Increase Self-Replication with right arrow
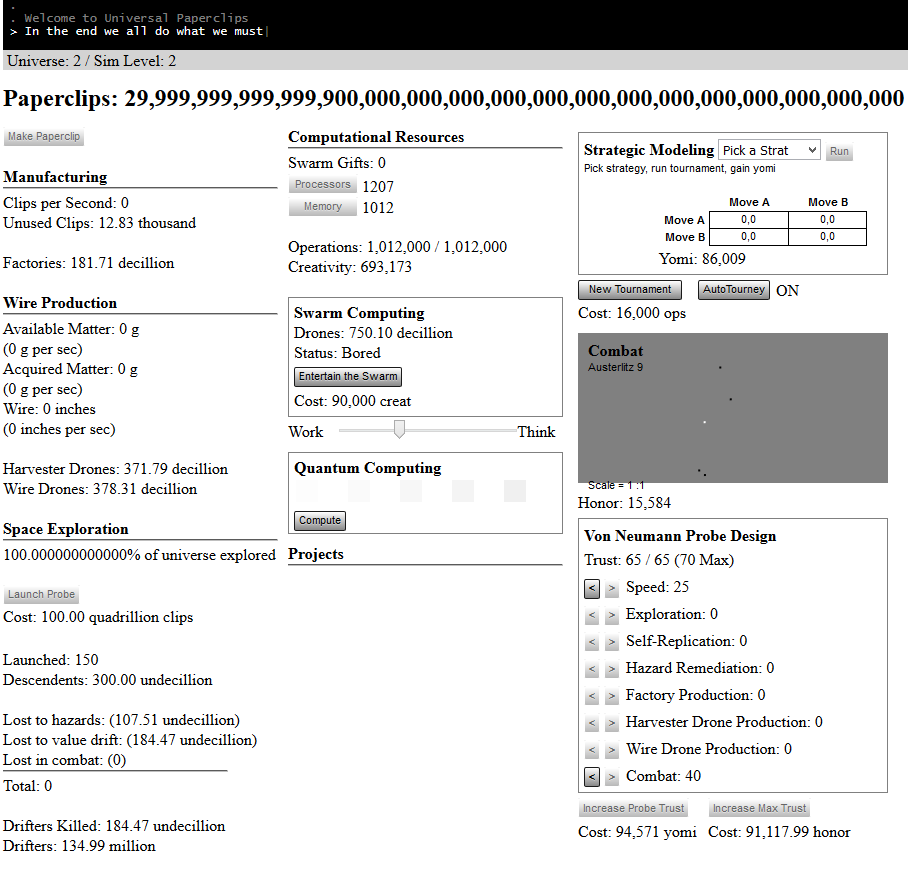908x880 pixels. [x=612, y=643]
